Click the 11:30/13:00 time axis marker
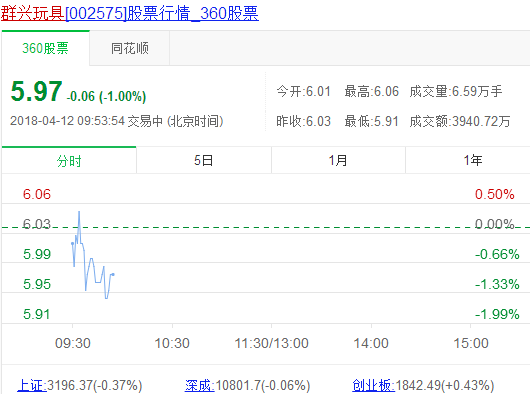530x394 pixels. pos(271,343)
